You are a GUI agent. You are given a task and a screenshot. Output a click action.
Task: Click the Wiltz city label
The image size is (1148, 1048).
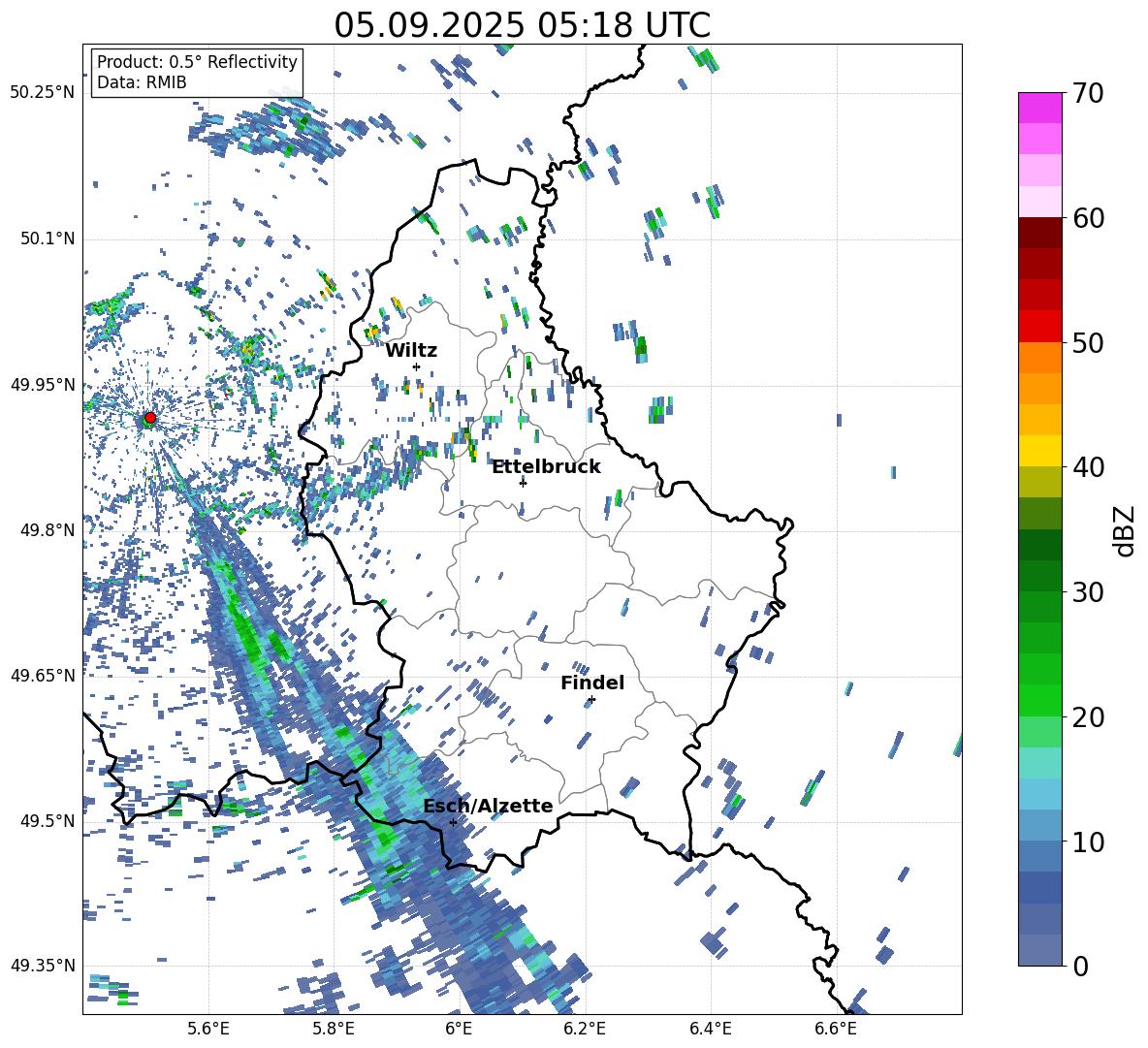coord(411,351)
